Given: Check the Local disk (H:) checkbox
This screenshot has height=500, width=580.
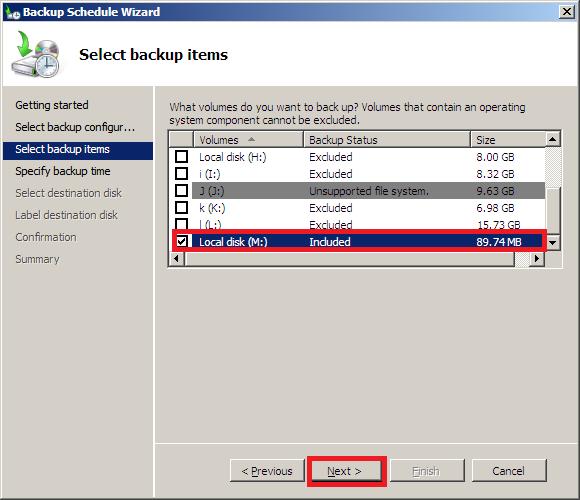Looking at the screenshot, I should (181, 157).
